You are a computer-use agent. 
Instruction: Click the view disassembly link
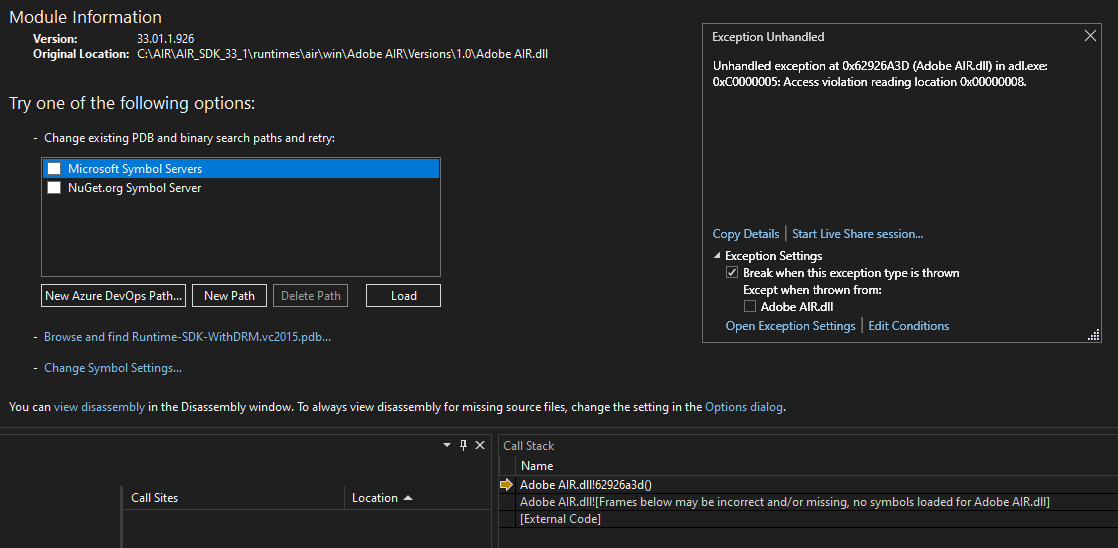(99, 407)
